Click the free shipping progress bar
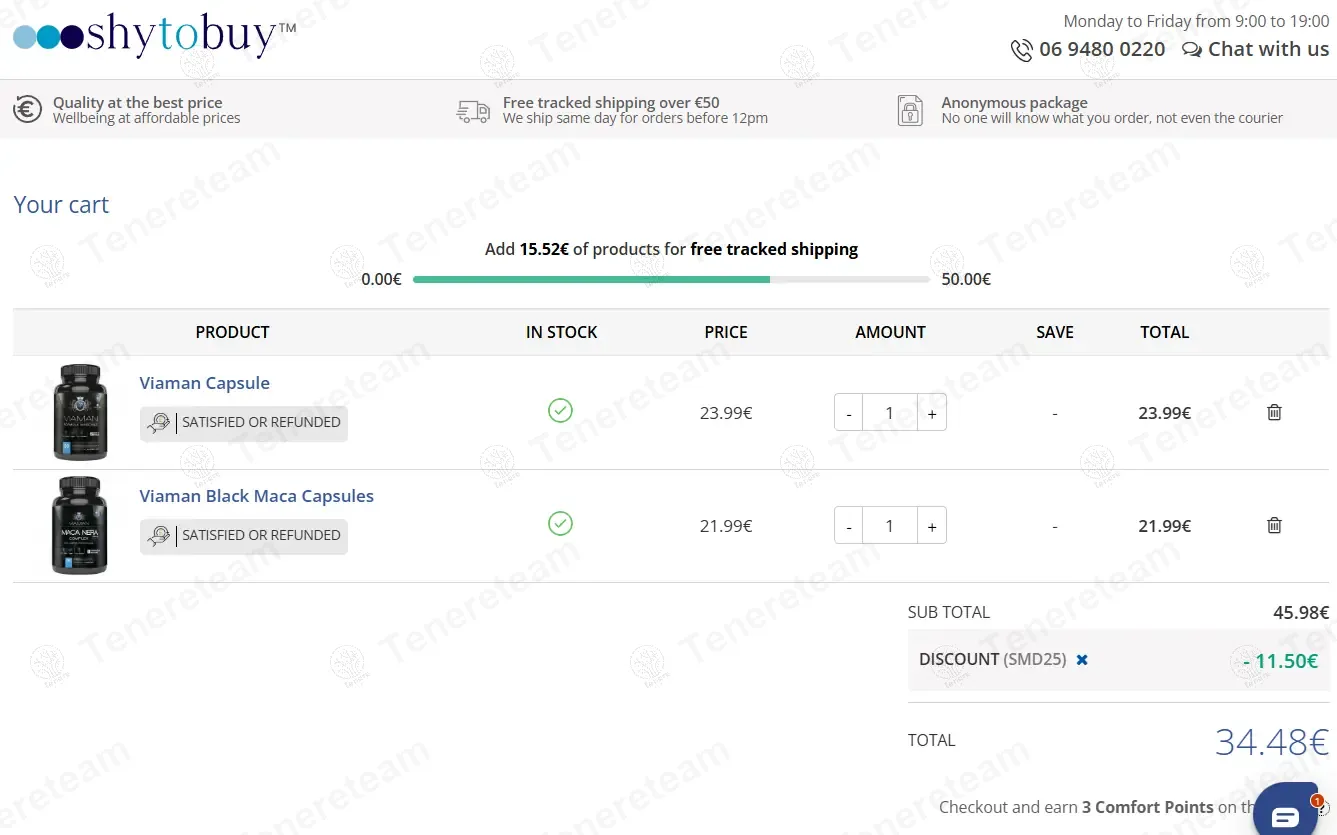Image resolution: width=1337 pixels, height=835 pixels. point(671,280)
